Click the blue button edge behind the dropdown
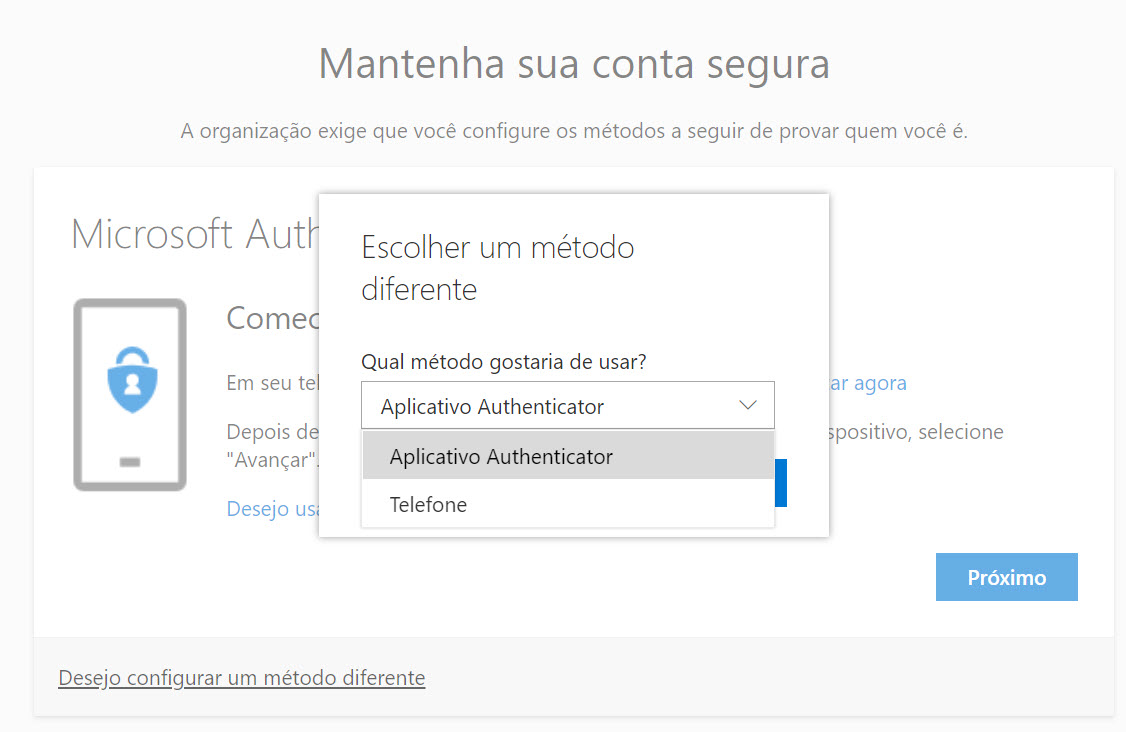The width and height of the screenshot is (1126, 732). click(781, 483)
